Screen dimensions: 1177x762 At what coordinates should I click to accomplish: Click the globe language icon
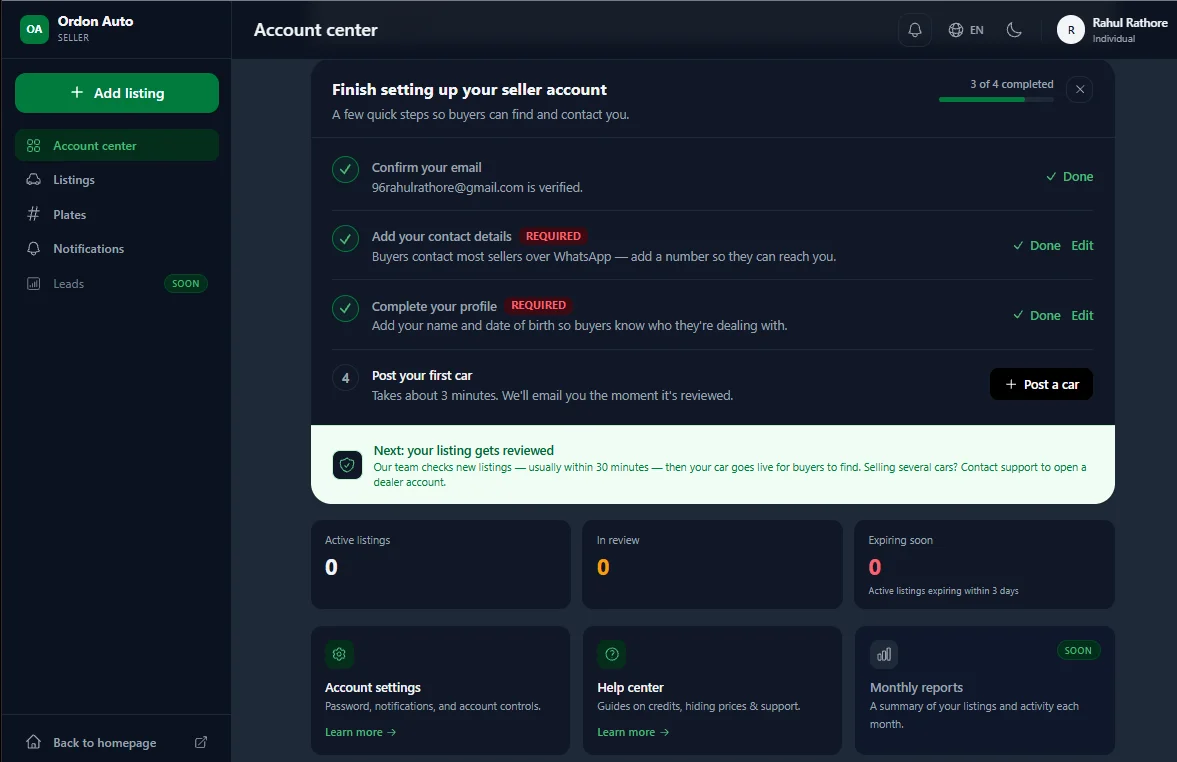(x=956, y=30)
